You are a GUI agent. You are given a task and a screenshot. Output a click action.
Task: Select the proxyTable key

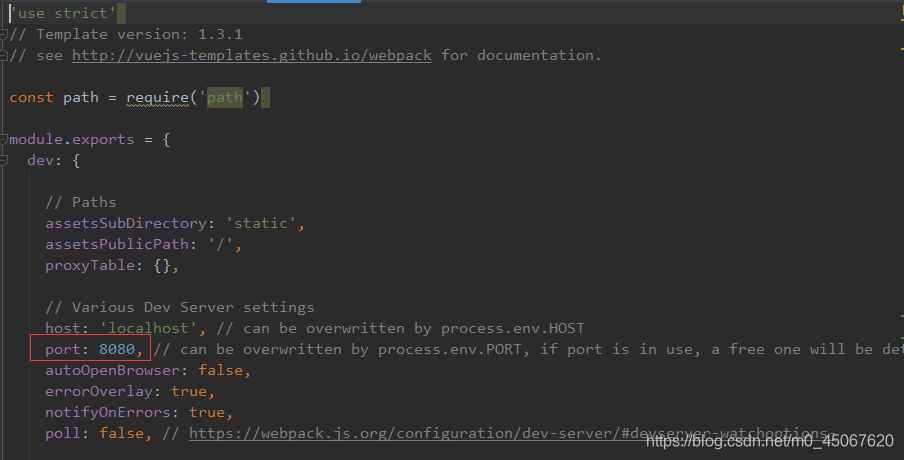[90, 265]
